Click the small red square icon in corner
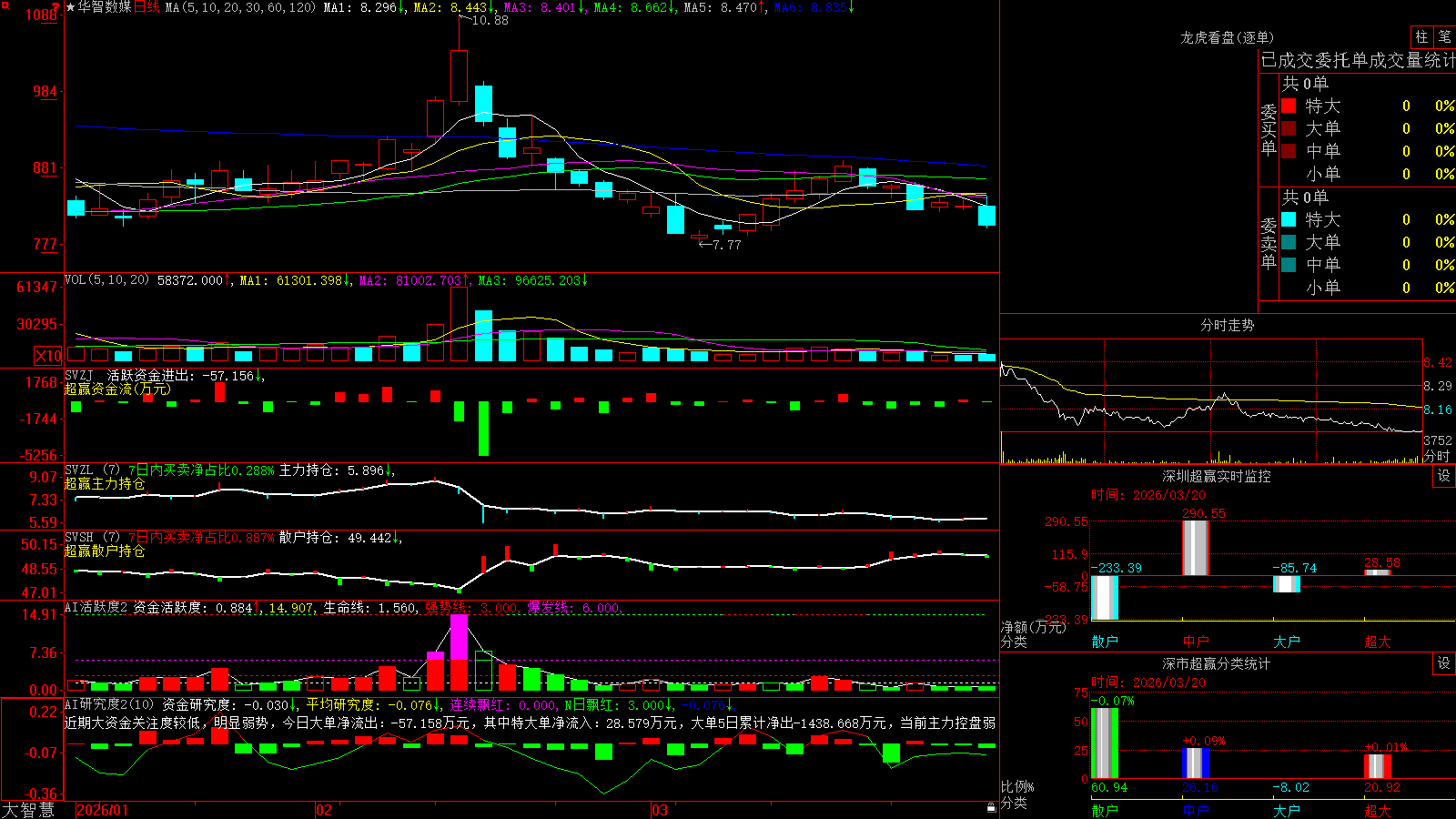 tap(5, 5)
